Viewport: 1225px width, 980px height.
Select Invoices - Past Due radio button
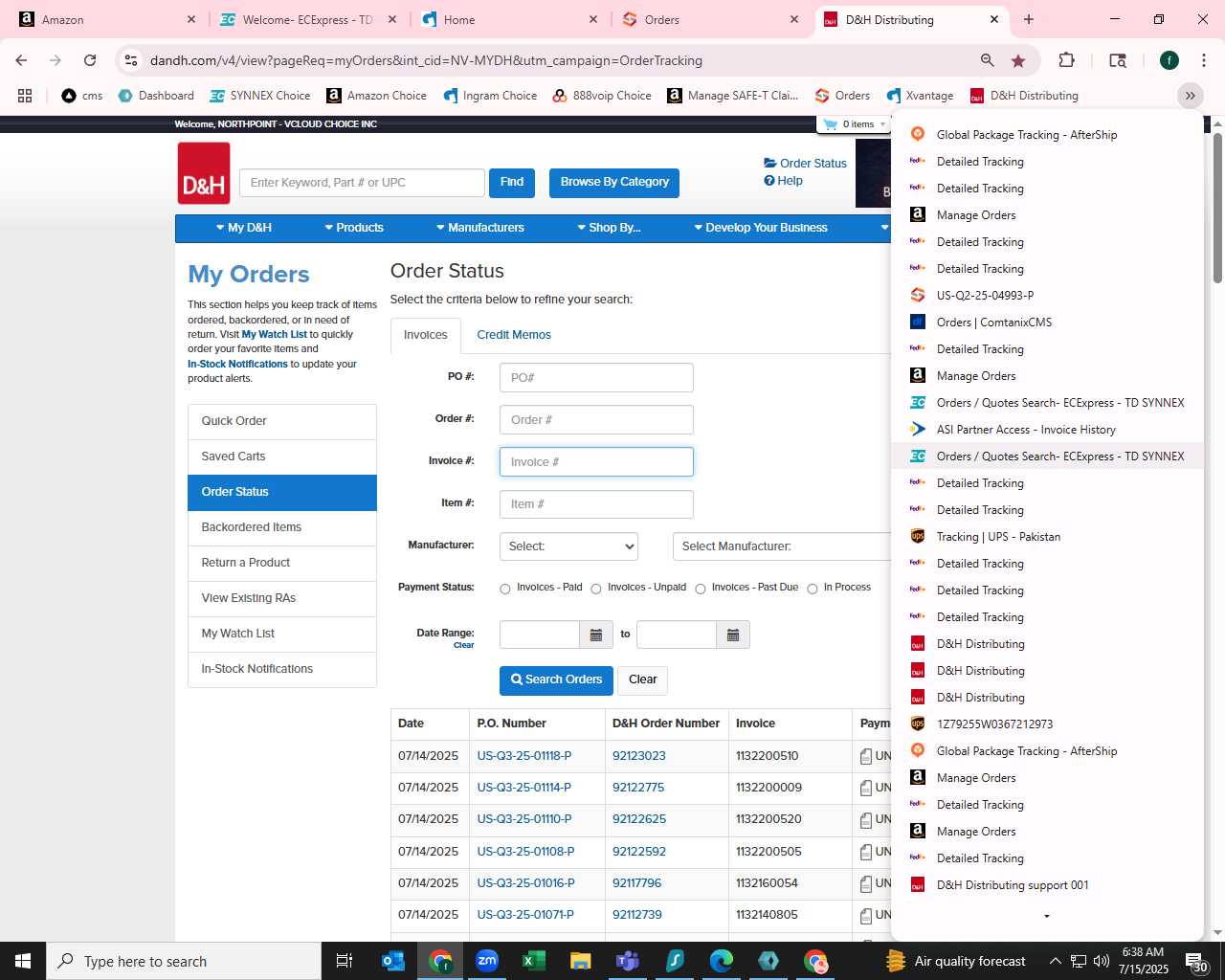click(701, 589)
